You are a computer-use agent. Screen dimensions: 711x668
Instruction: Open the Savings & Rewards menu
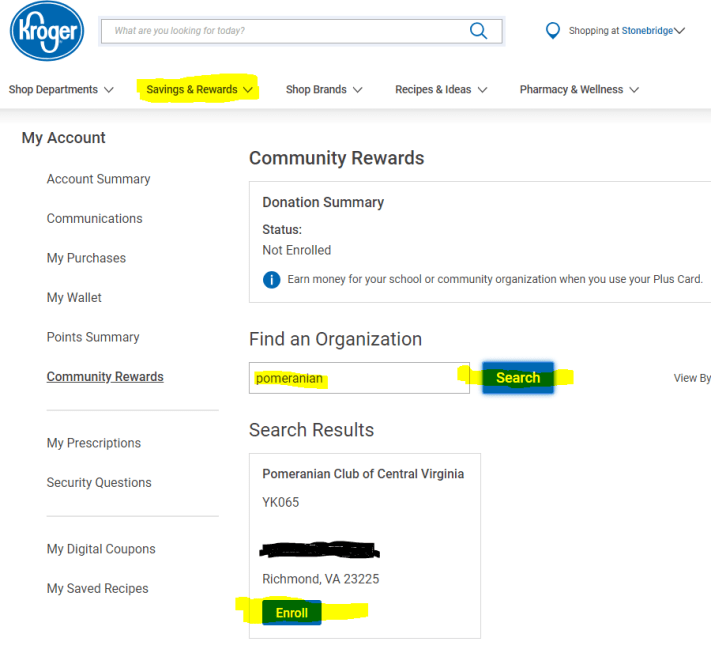pos(199,89)
